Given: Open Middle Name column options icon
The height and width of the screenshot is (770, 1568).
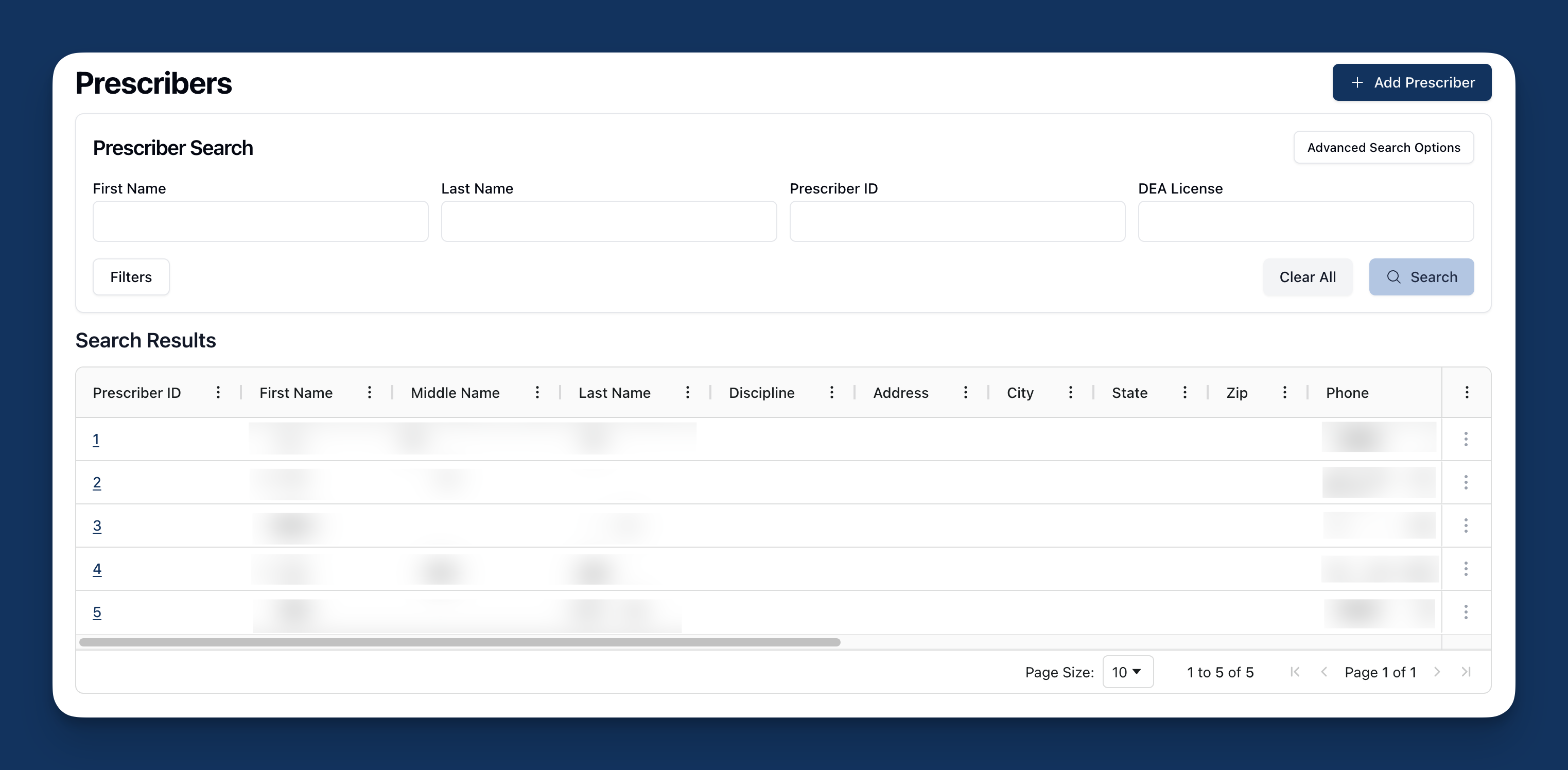Looking at the screenshot, I should [537, 393].
